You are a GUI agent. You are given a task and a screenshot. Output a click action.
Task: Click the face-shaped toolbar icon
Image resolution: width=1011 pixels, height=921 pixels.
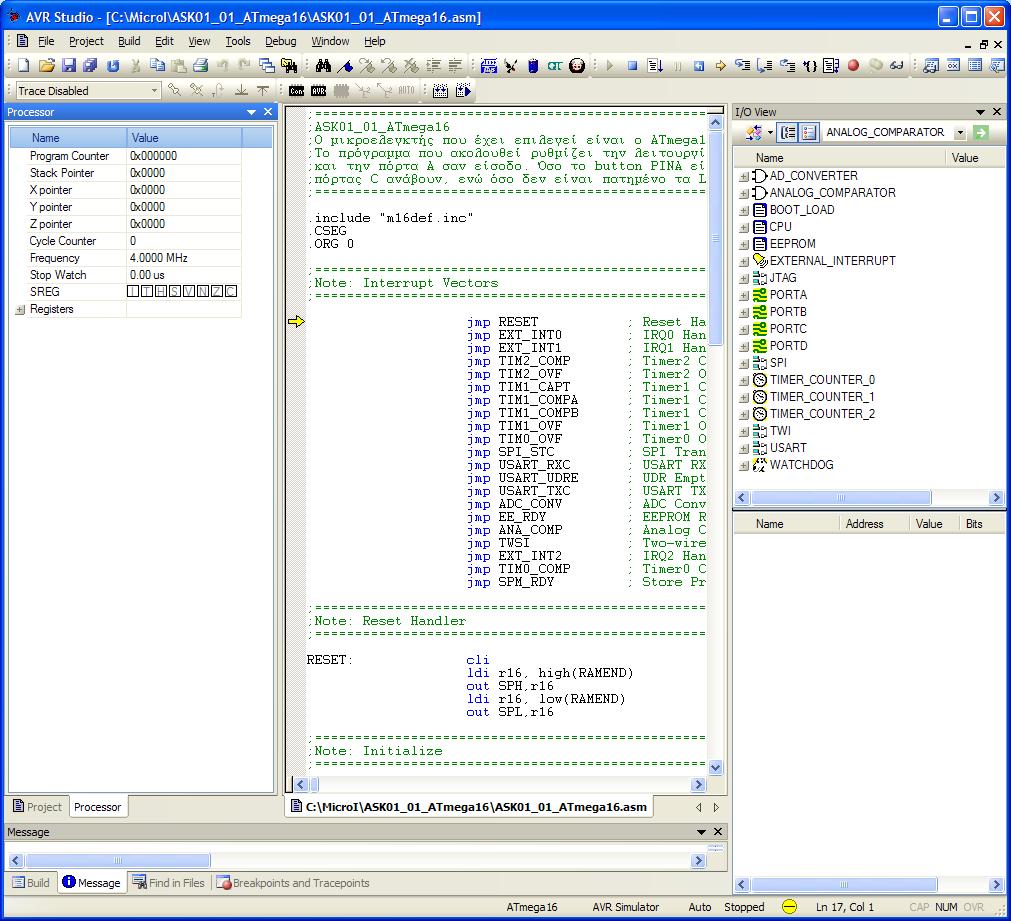577,65
